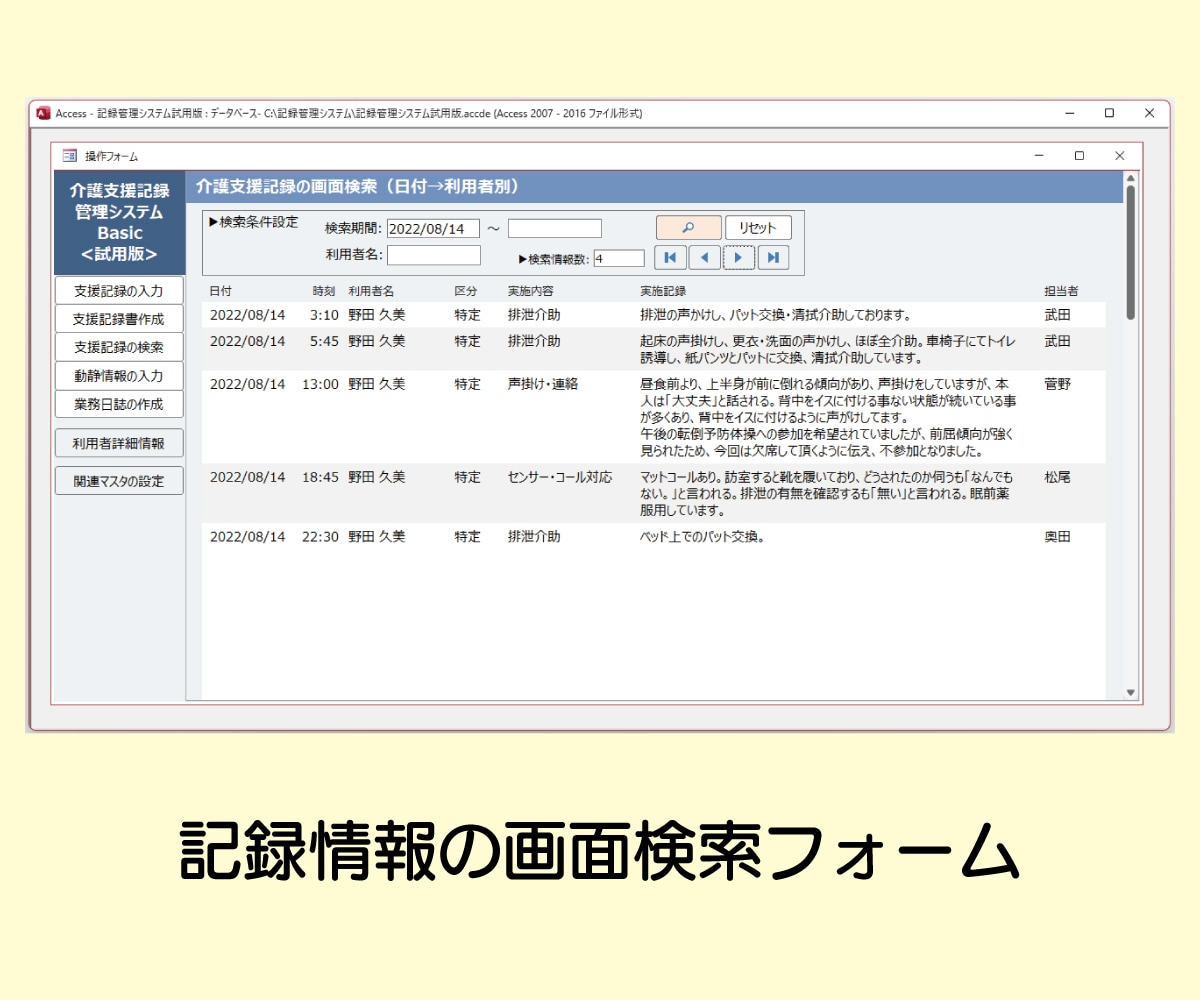Click the 日付 column header

pos(220,291)
